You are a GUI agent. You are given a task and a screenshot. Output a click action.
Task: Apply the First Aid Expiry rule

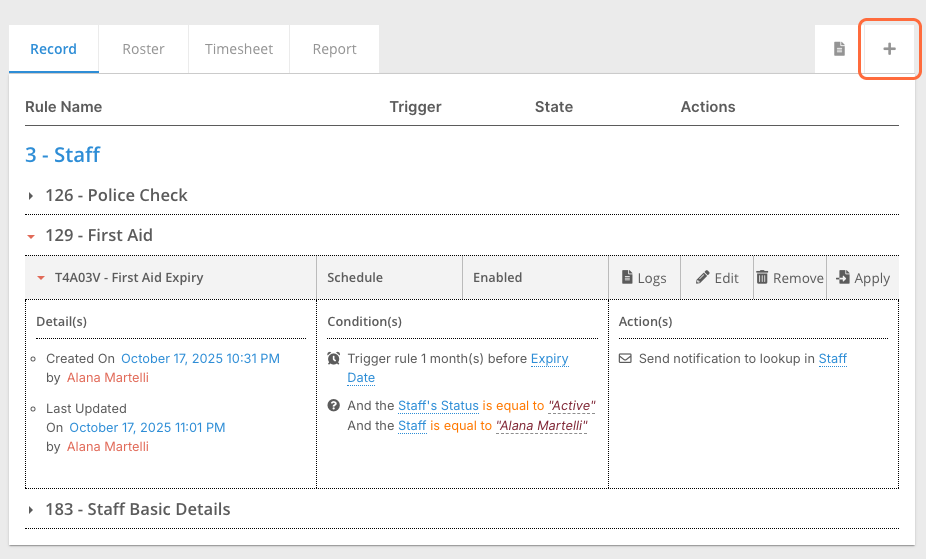pos(863,278)
